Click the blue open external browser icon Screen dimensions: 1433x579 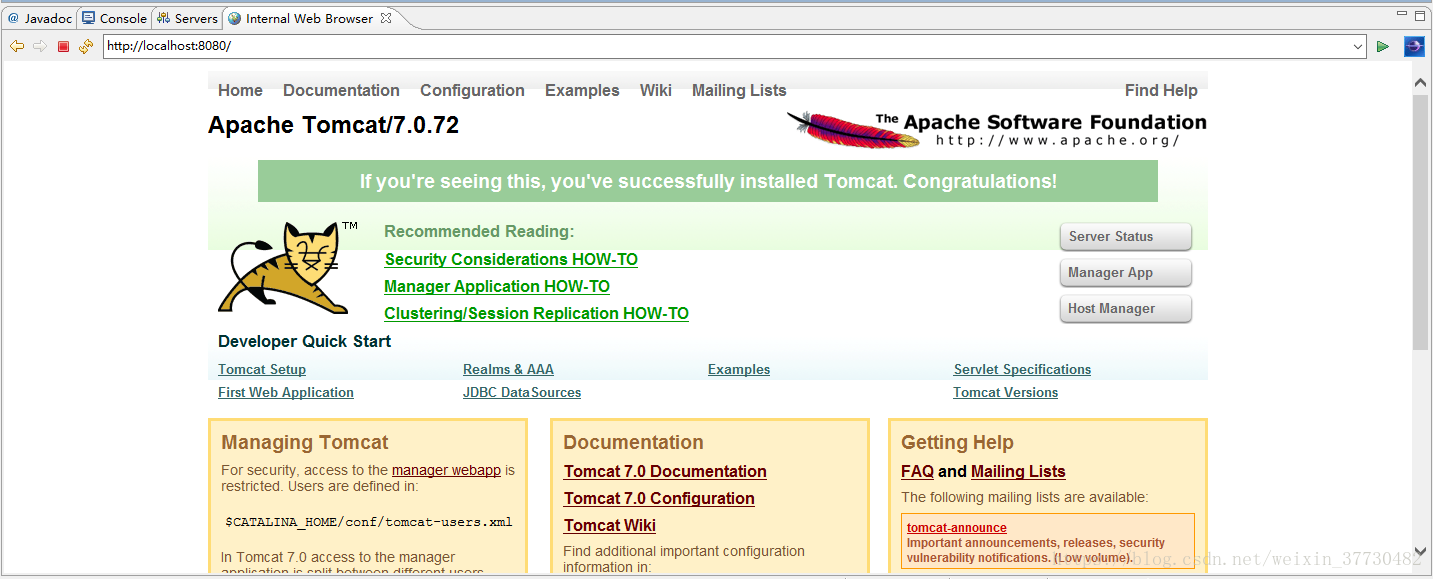click(1414, 46)
